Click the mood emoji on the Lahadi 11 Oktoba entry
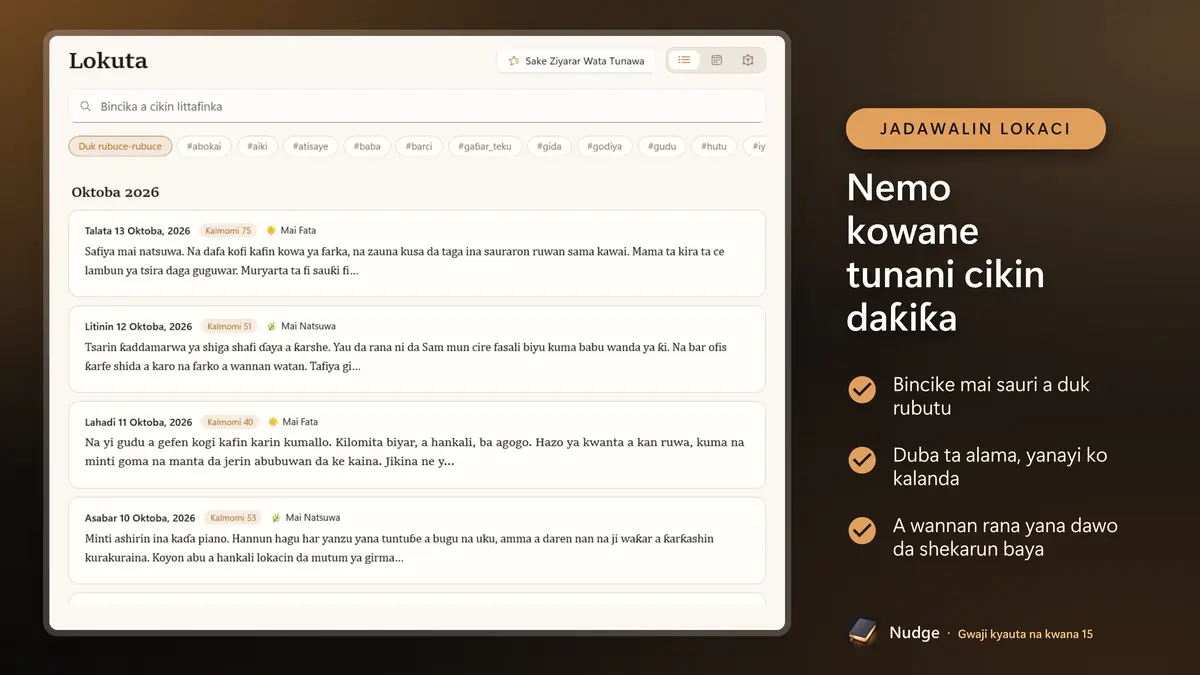 [x=273, y=422]
